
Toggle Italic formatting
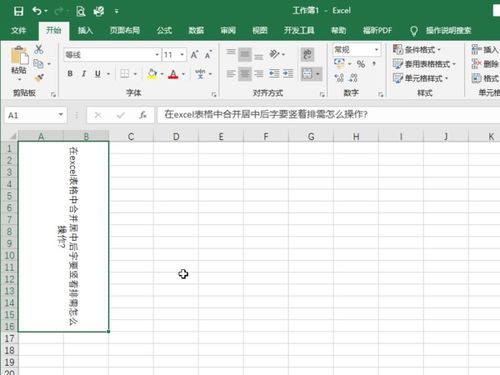click(84, 74)
